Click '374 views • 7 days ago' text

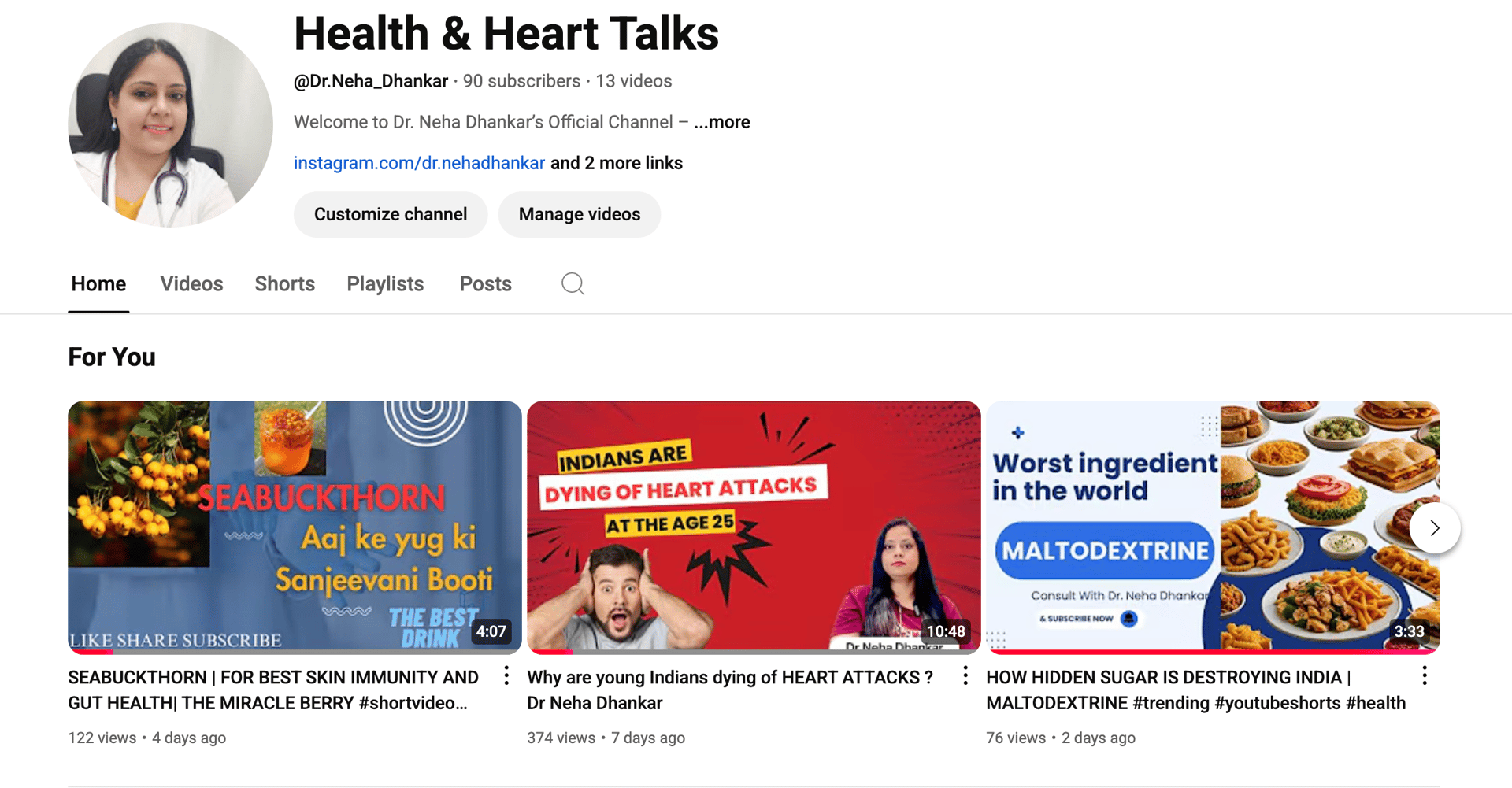[x=606, y=738]
